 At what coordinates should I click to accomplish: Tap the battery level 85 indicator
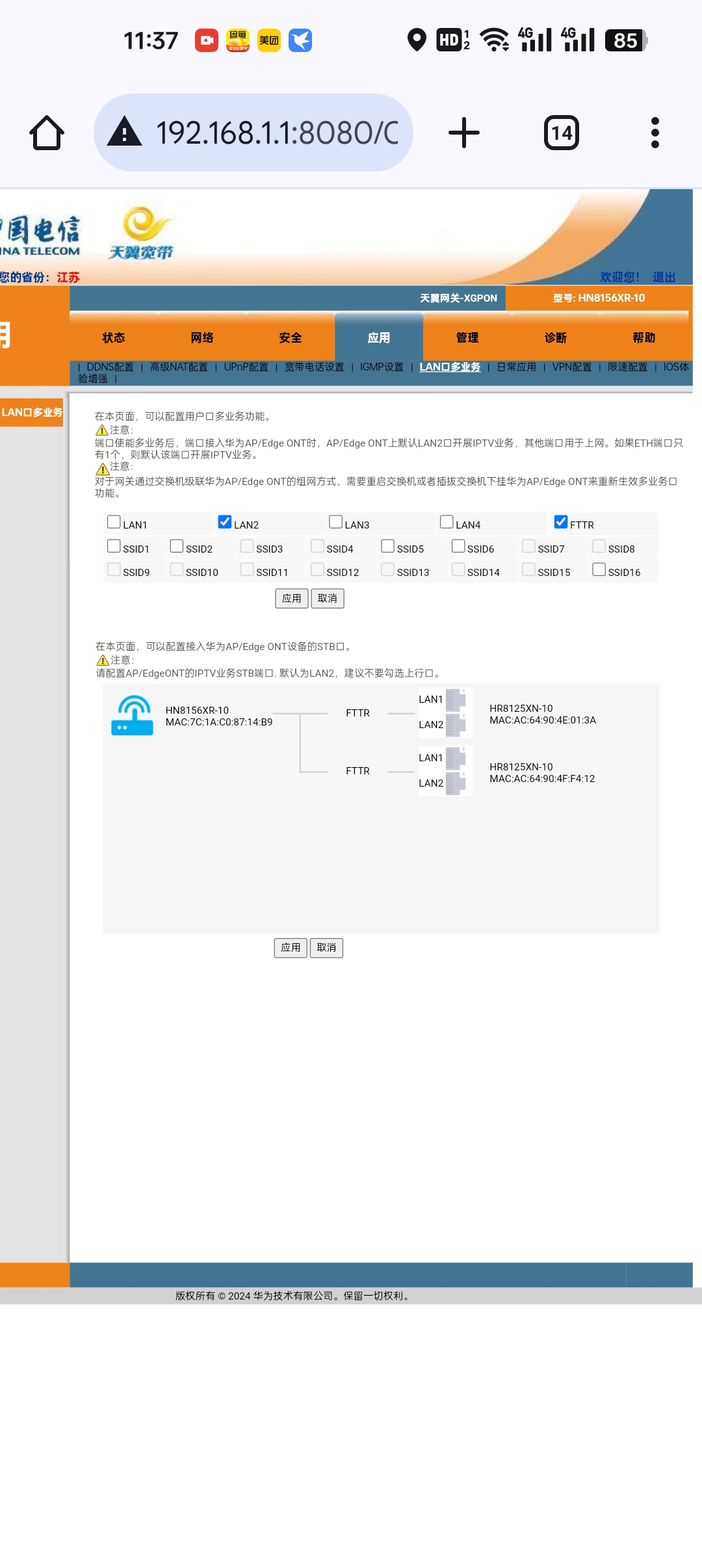[626, 40]
